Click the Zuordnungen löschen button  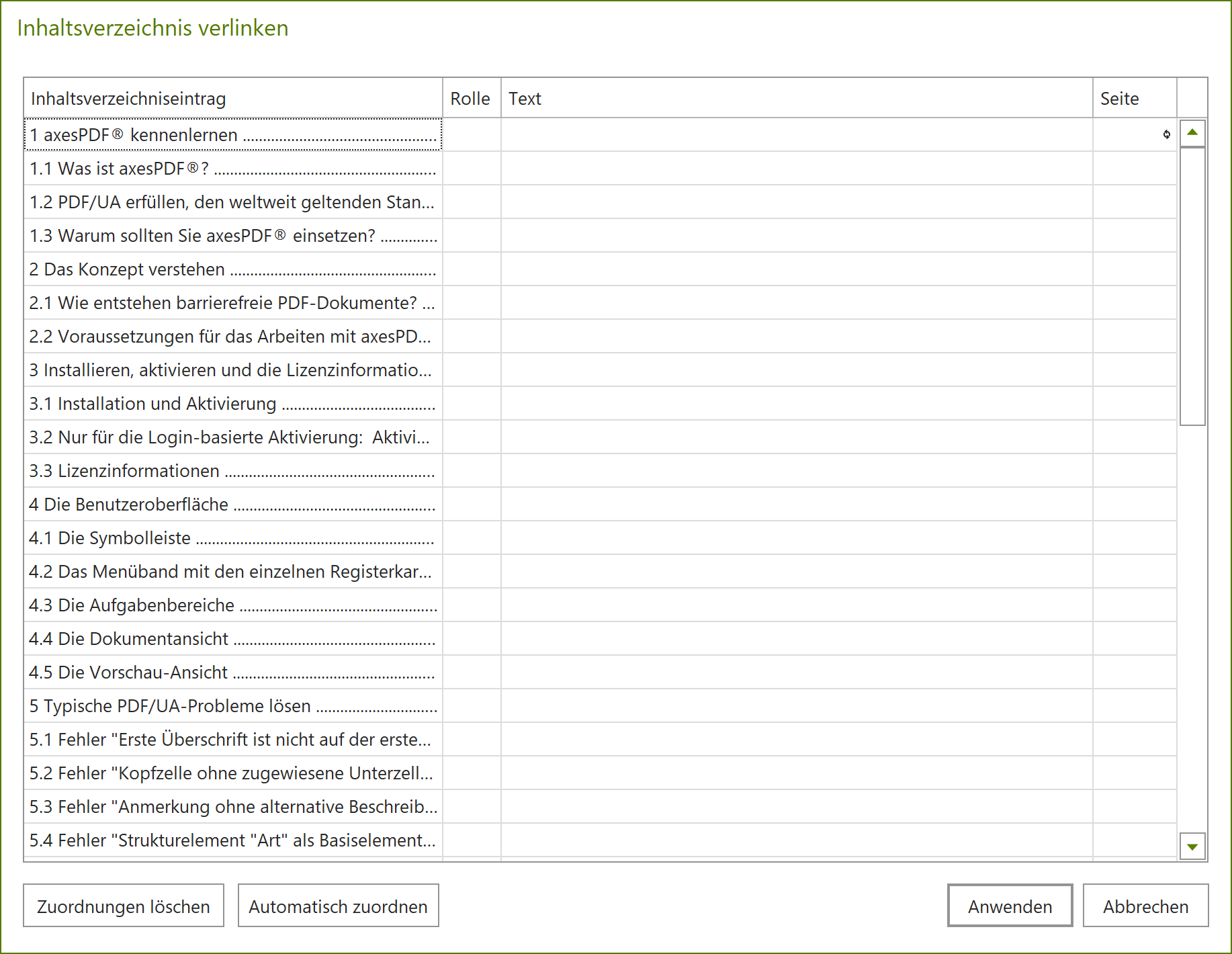click(124, 906)
